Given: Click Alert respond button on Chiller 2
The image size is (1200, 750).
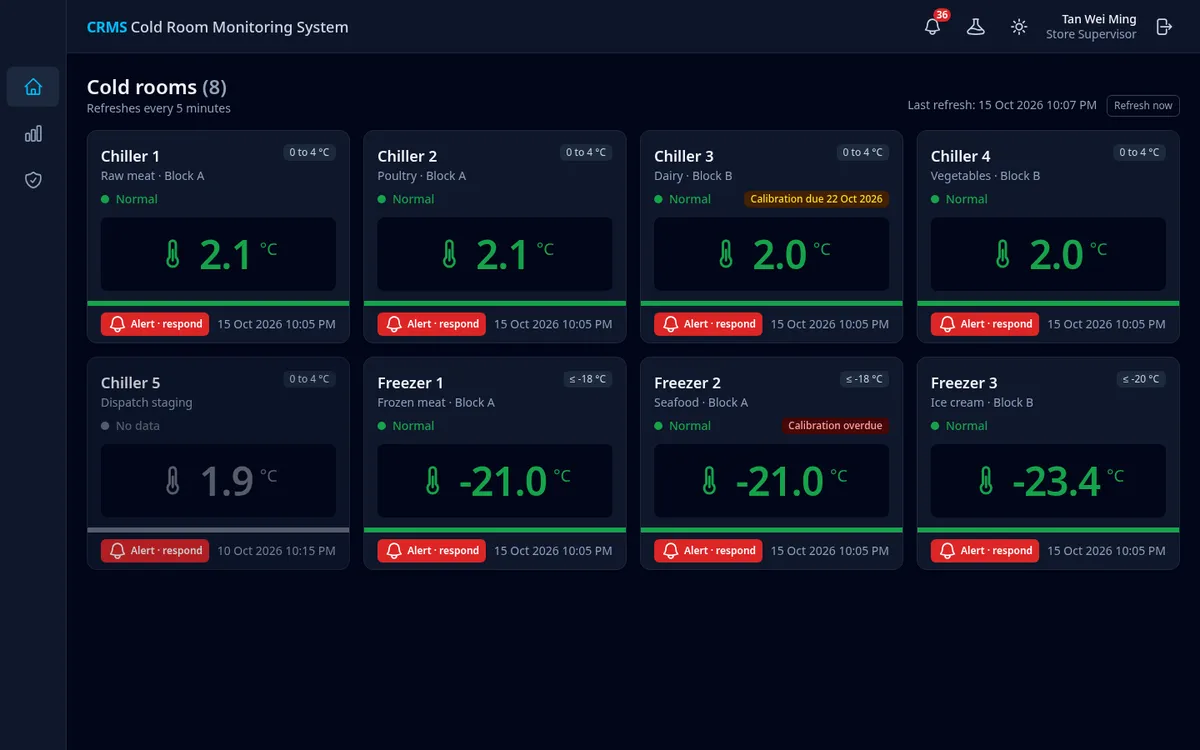Looking at the screenshot, I should coord(431,324).
